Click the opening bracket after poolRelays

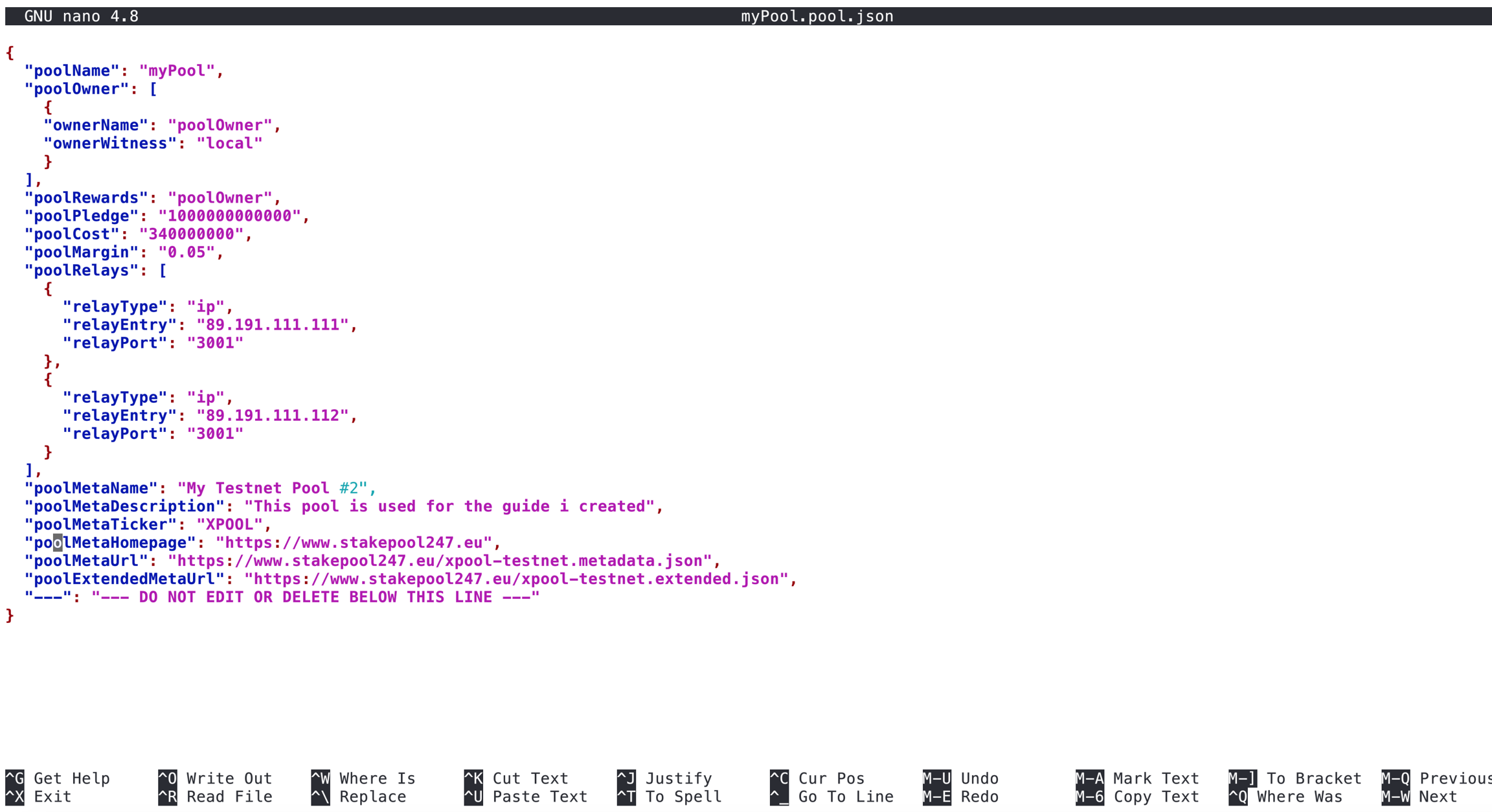click(163, 270)
